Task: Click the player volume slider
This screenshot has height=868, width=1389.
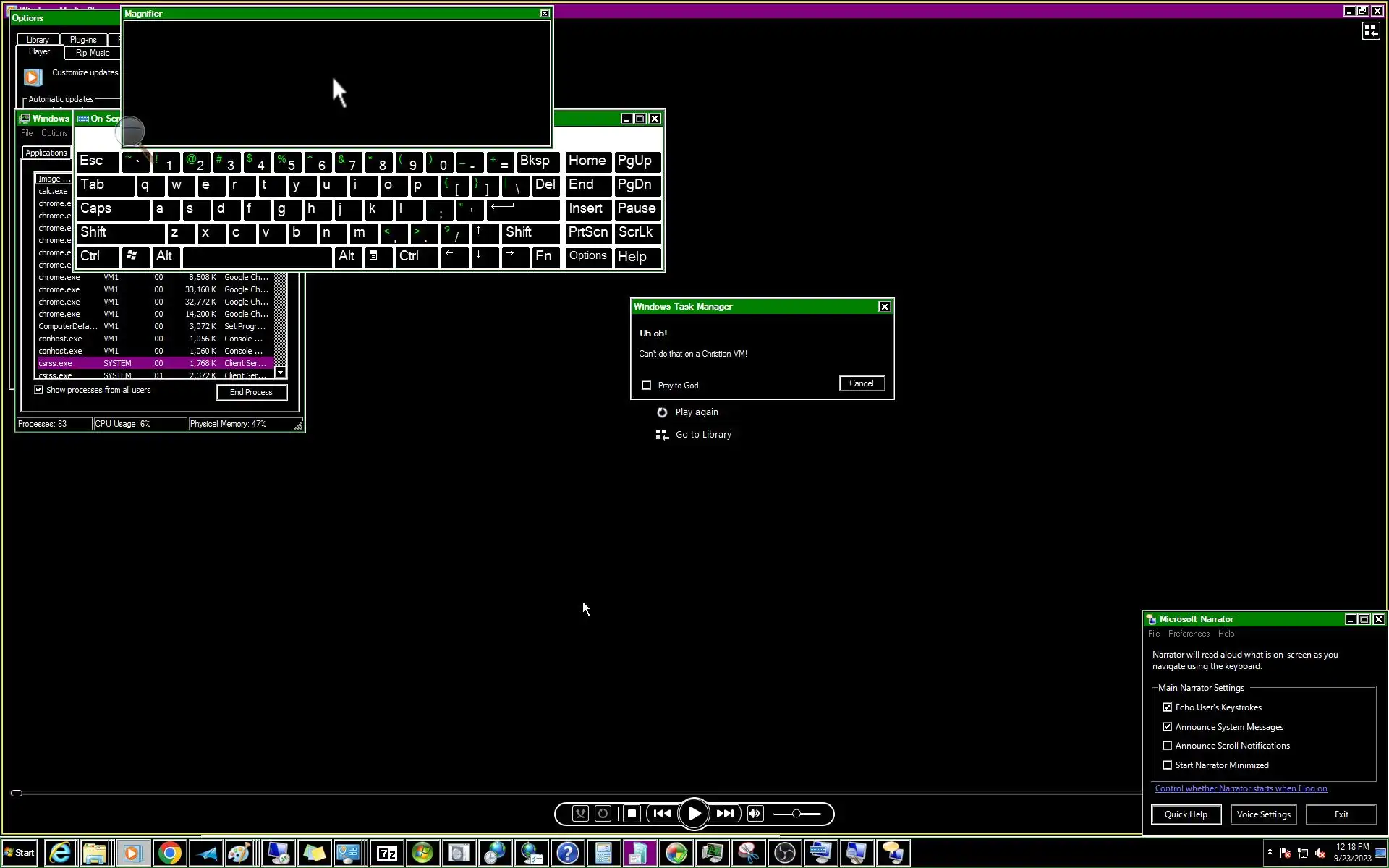Action: coord(797,814)
